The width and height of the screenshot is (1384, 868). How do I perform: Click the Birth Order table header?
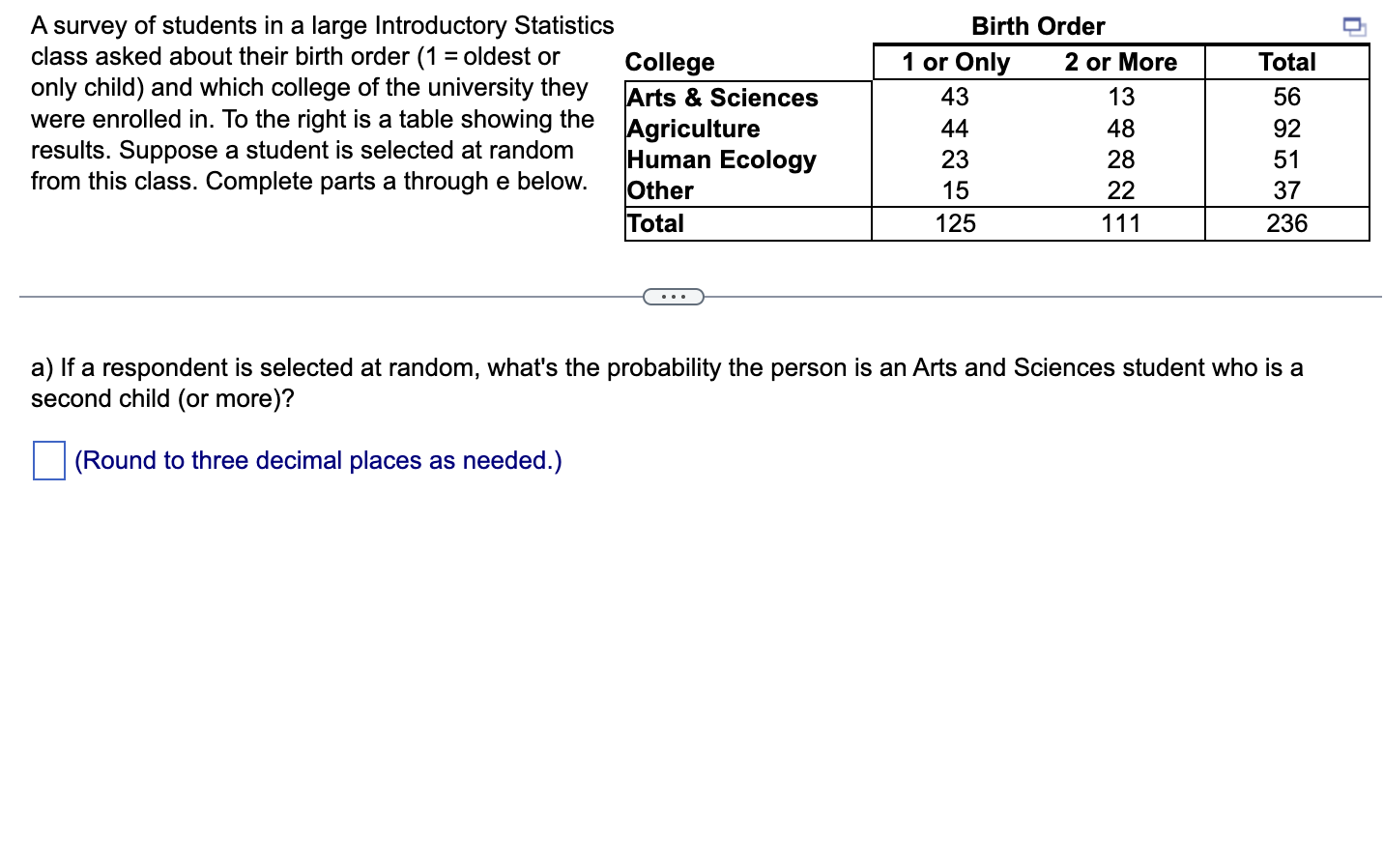[1038, 26]
